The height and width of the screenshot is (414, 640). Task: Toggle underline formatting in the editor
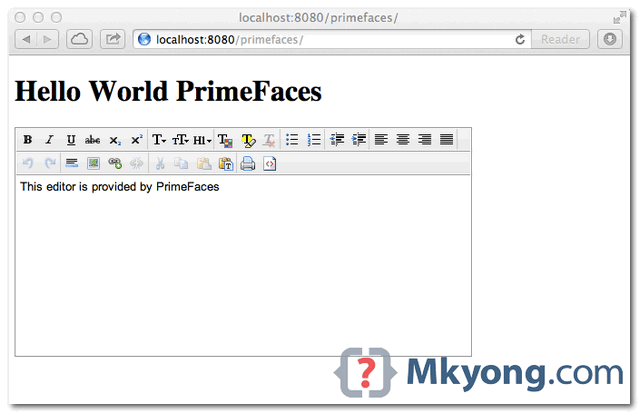[x=71, y=140]
